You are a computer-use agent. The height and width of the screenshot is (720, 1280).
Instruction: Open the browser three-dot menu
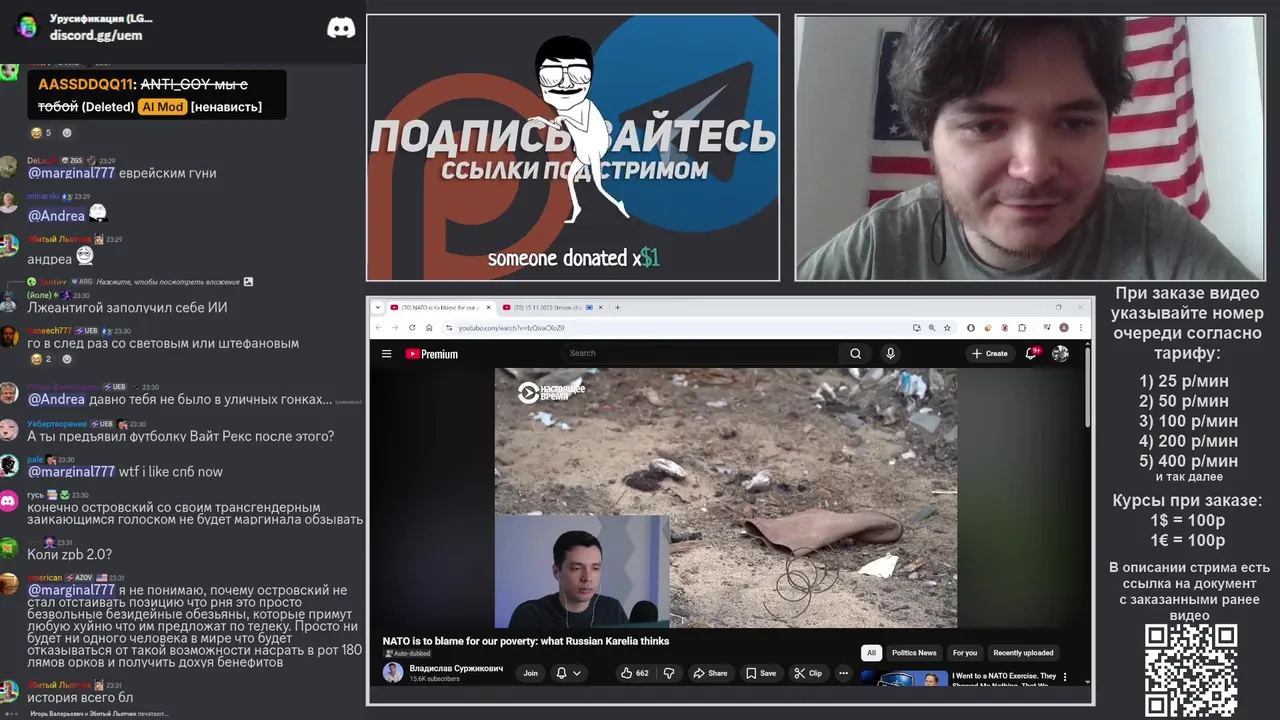click(1080, 327)
